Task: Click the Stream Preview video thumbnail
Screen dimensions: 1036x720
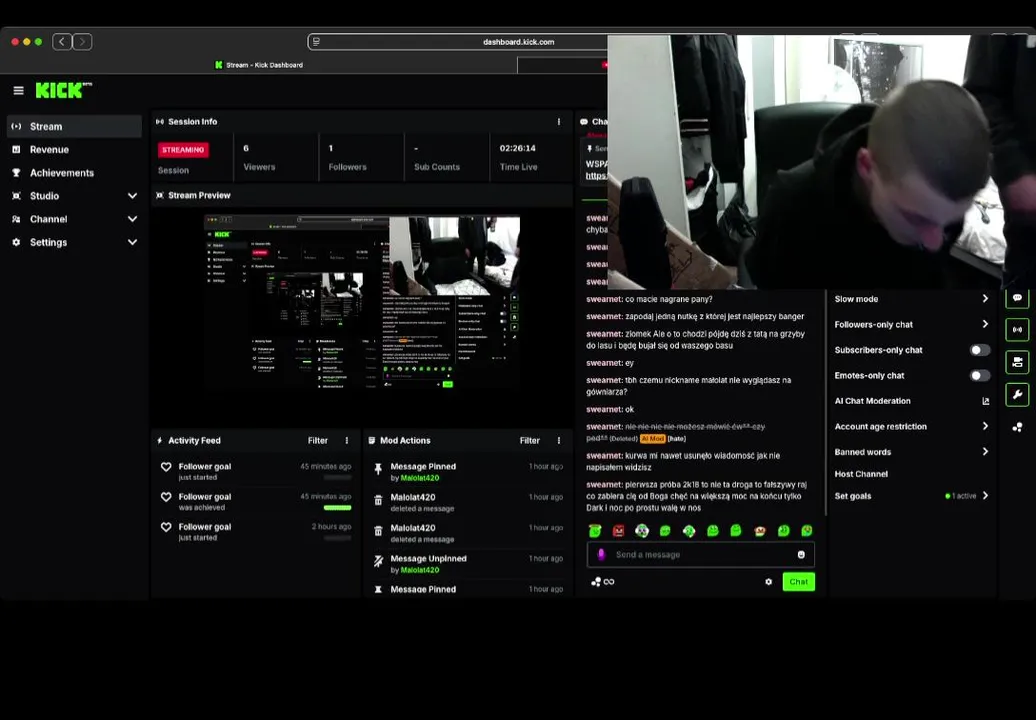Action: [x=362, y=303]
